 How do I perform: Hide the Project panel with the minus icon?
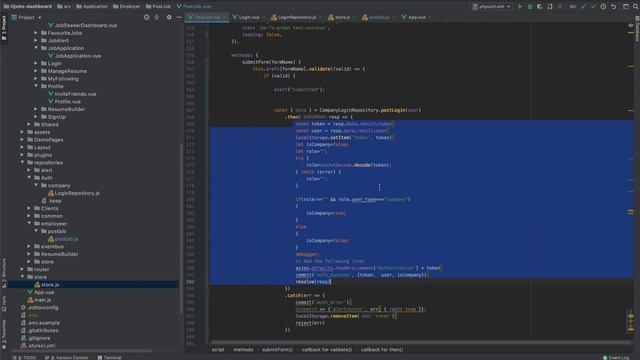[x=179, y=18]
